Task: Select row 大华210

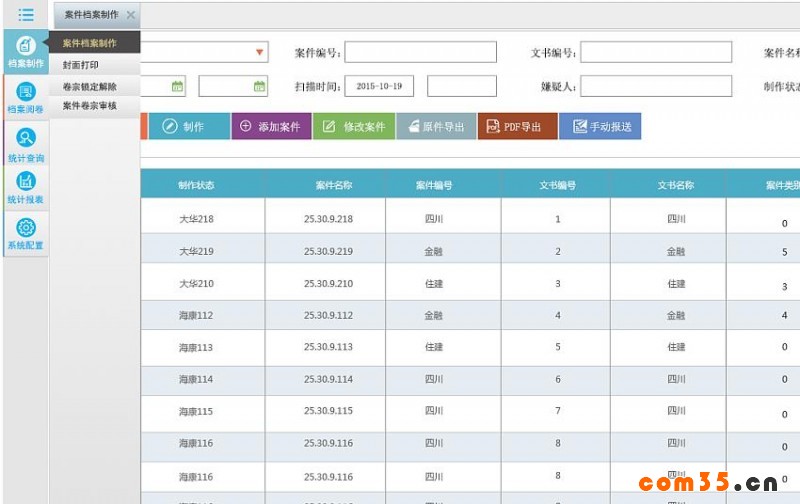Action: pos(470,282)
